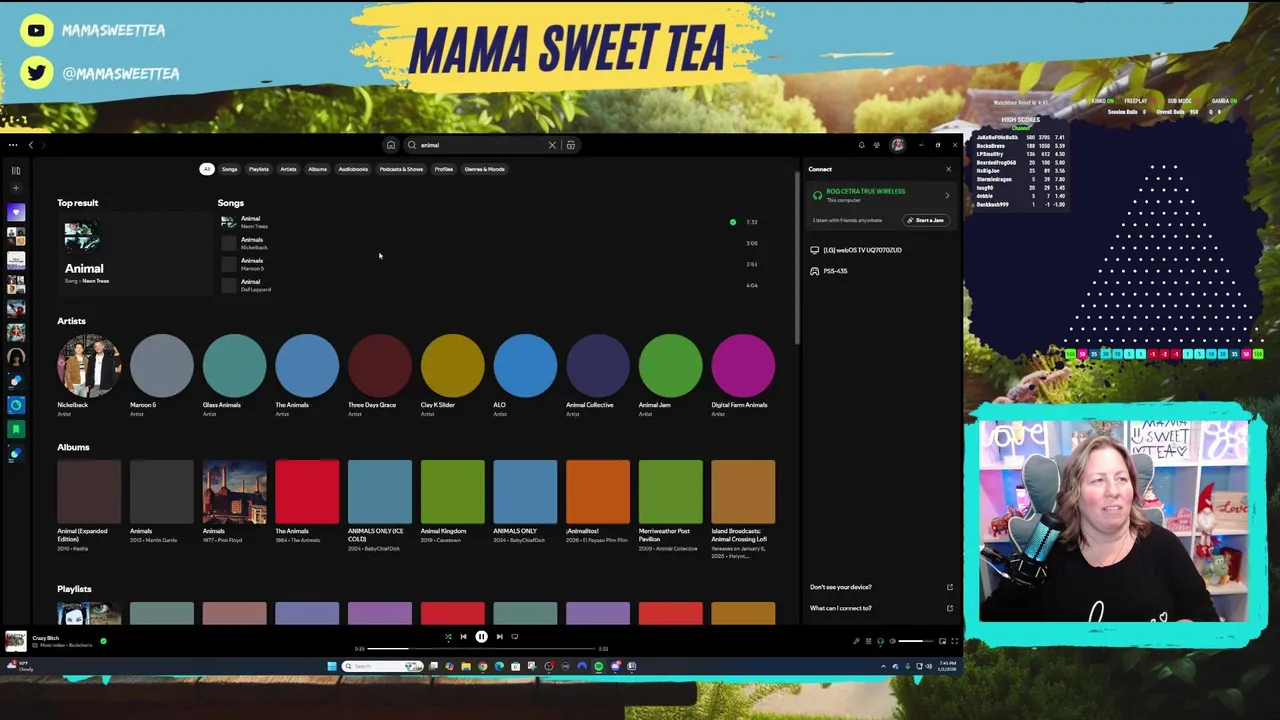This screenshot has height=720, width=1280.
Task: Open The Animals red album tile
Action: pyautogui.click(x=307, y=492)
